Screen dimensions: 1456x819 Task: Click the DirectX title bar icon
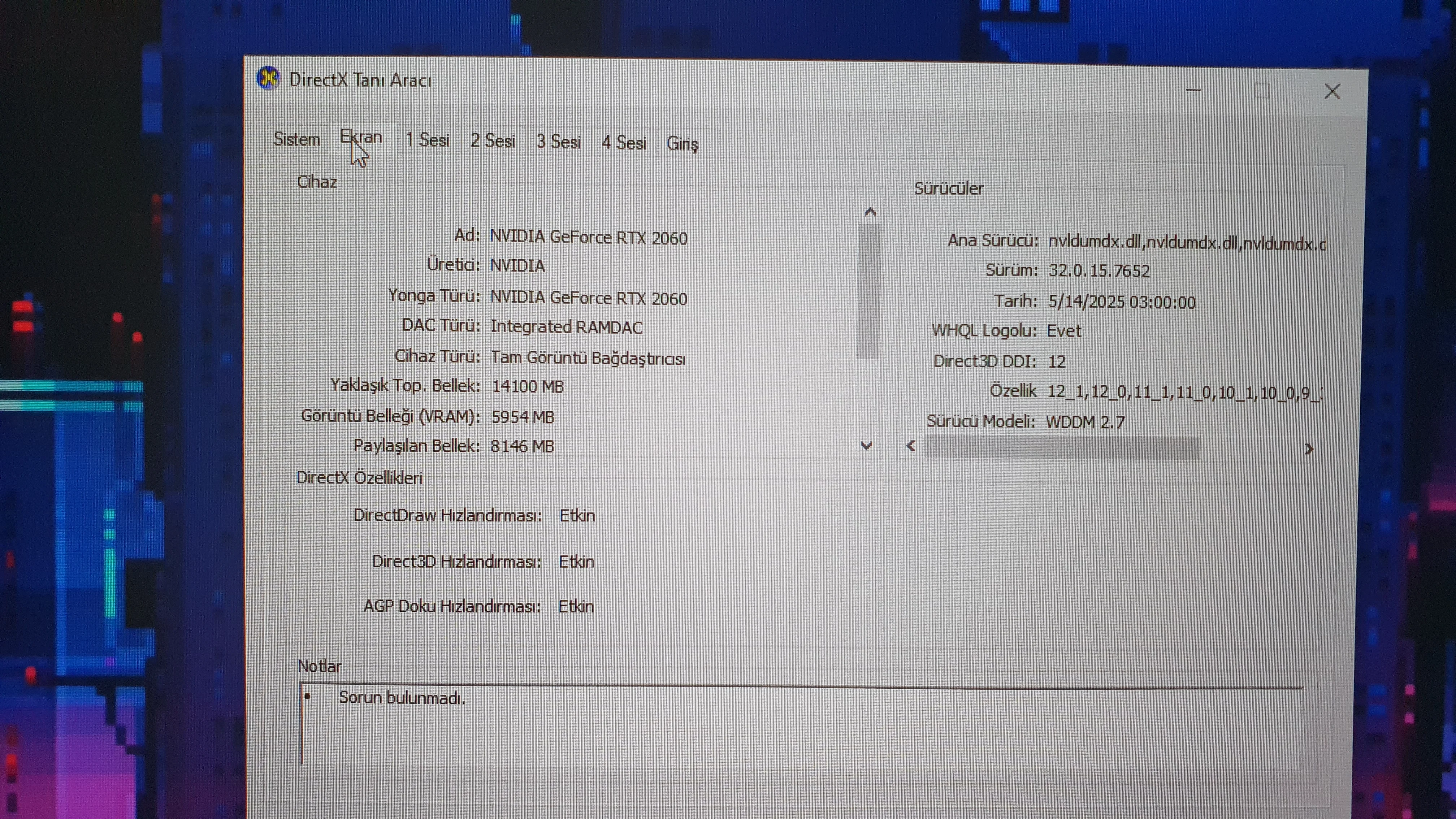point(268,78)
